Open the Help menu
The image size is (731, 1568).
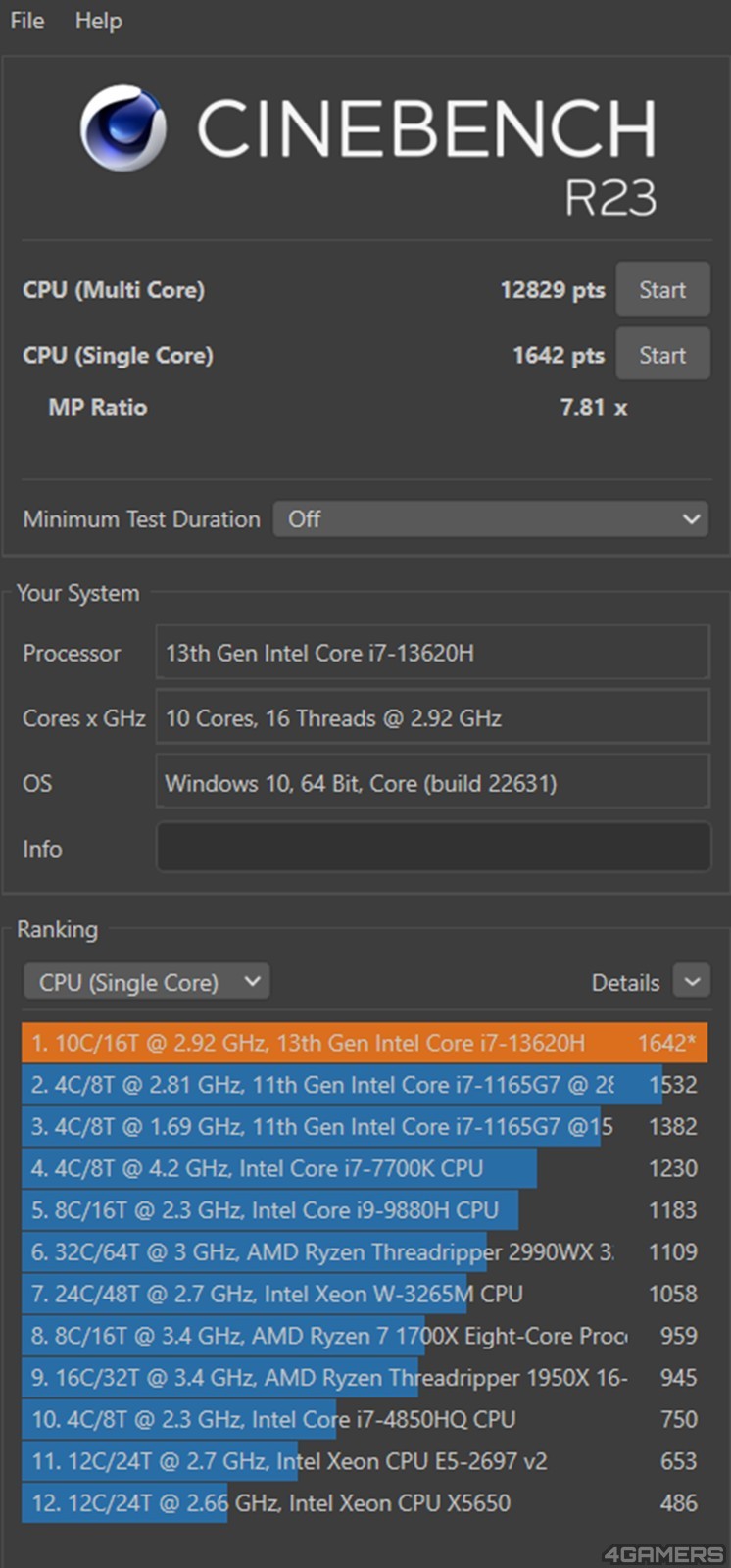point(99,21)
